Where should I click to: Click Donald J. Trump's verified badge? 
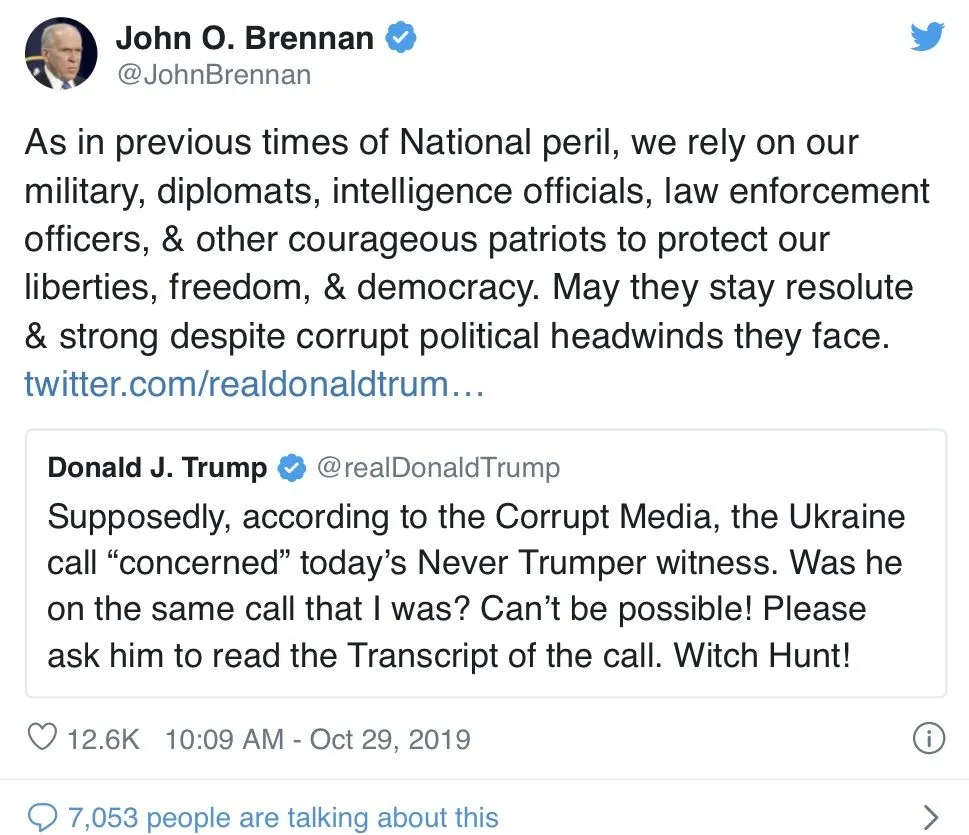(291, 467)
